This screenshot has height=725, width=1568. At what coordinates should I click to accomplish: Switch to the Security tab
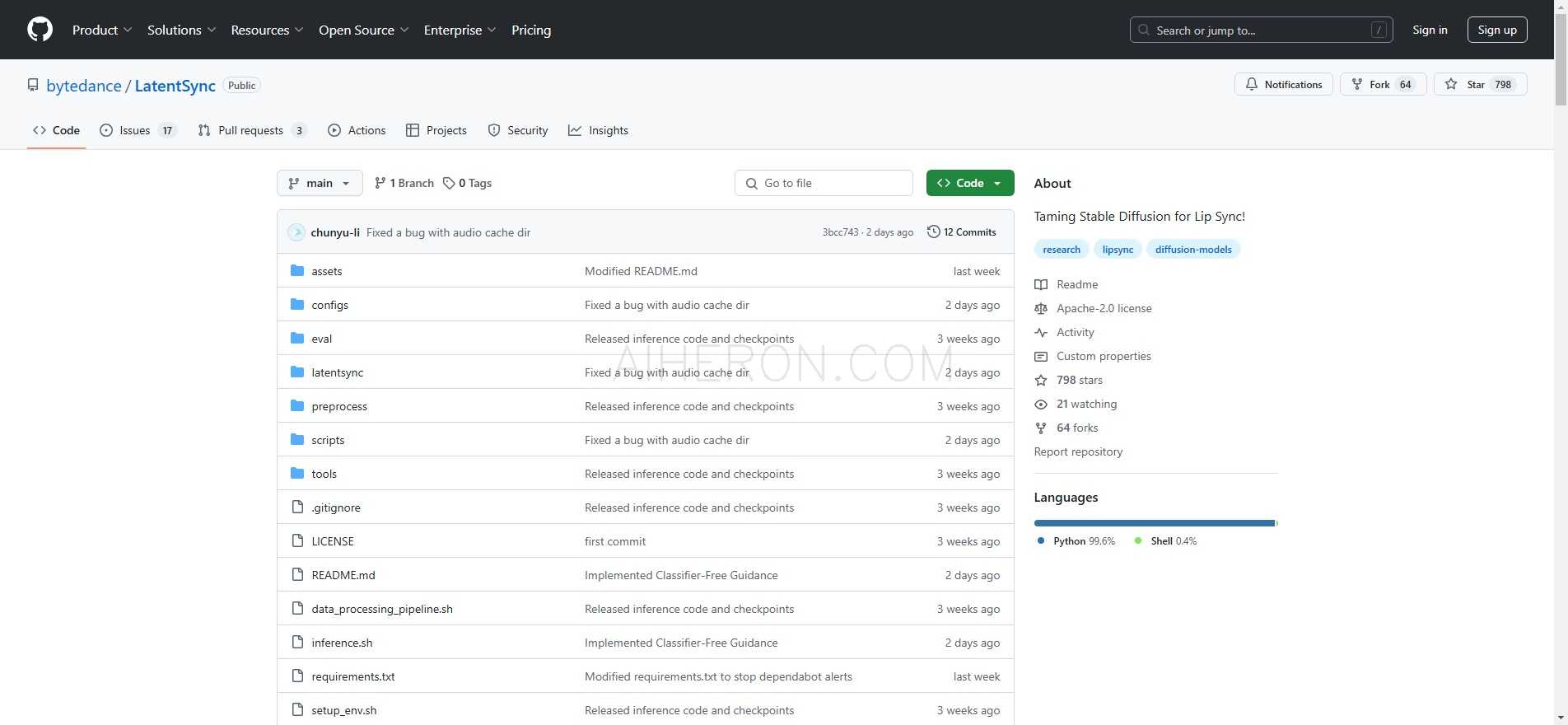point(518,130)
